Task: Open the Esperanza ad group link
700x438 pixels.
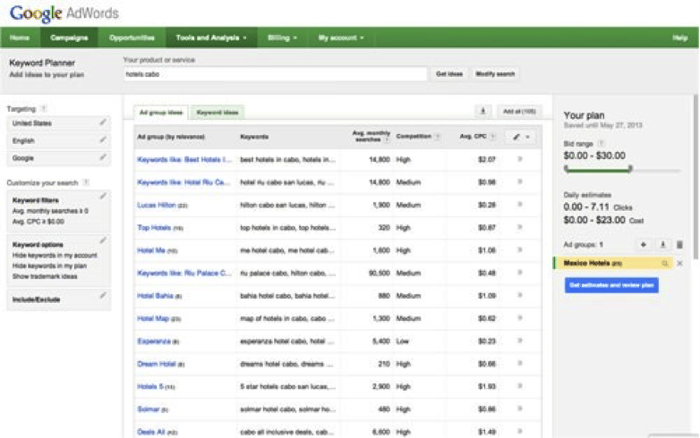Action: point(154,341)
